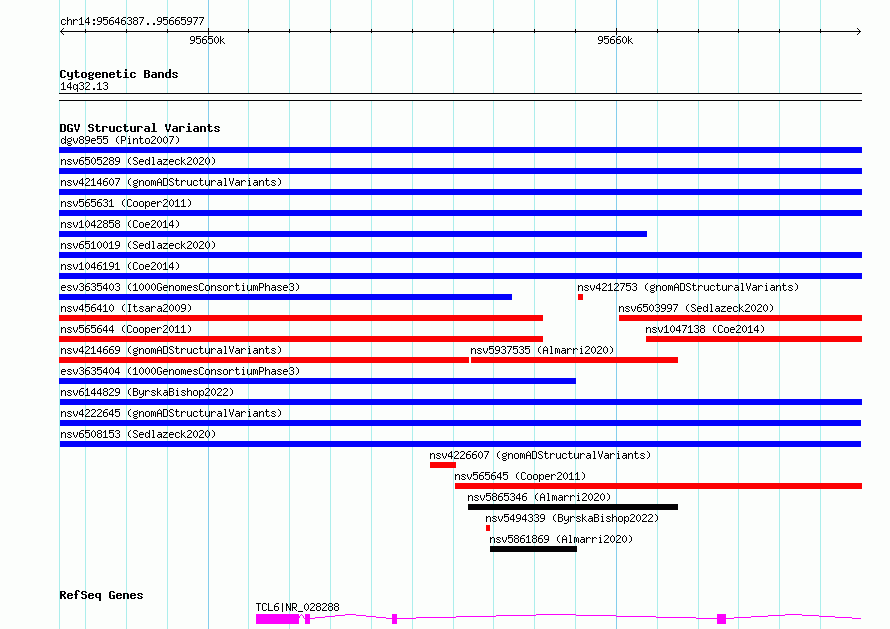This screenshot has width=890, height=629.
Task: Click the red bar under nsv5937535
Action: click(574, 360)
